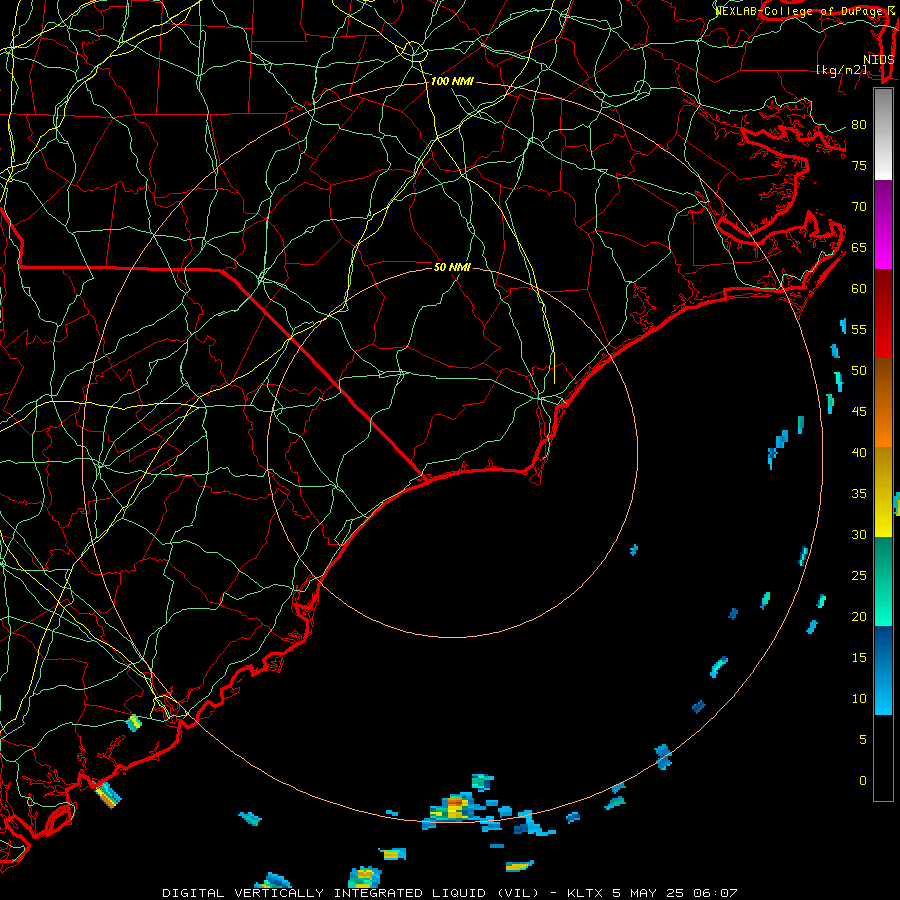Click the striped multicolor echo on the southwest coastline

(107, 795)
